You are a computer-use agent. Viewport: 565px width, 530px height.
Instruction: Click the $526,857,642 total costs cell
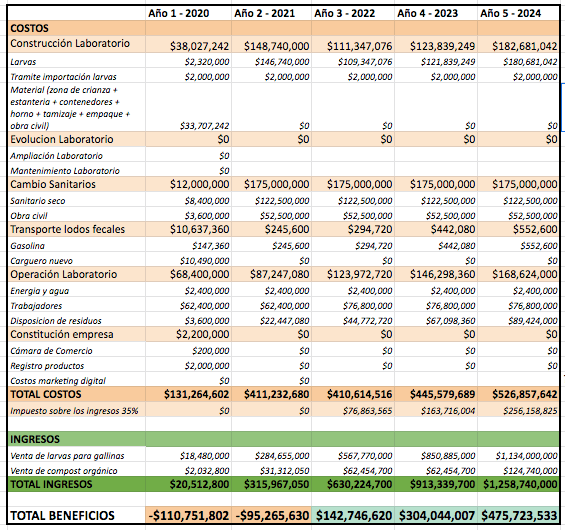519,394
